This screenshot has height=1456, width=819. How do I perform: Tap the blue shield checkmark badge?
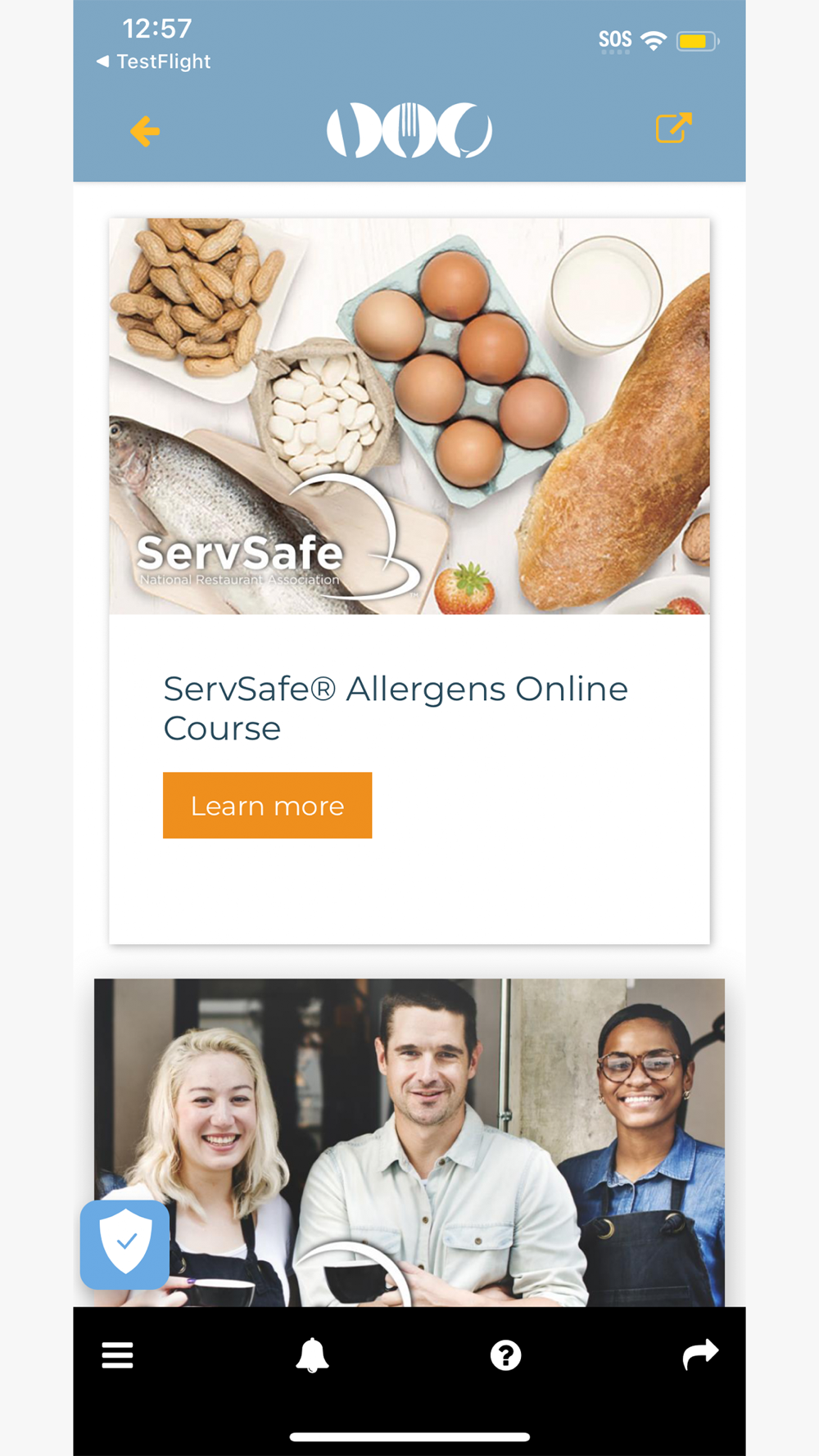[124, 1245]
